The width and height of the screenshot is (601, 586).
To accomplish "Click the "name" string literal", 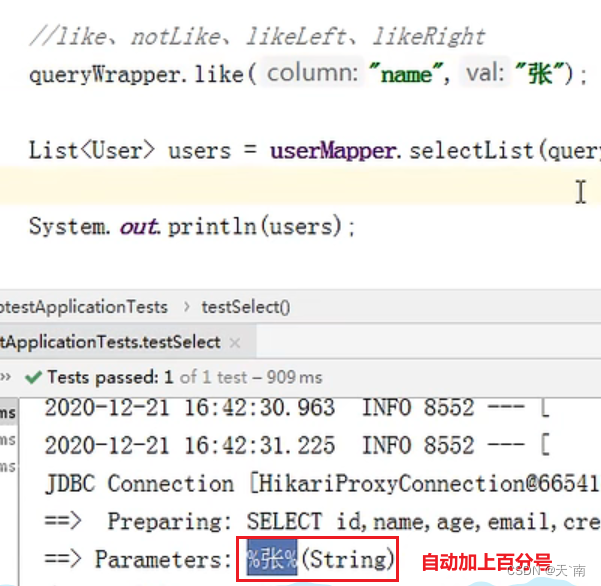I will pos(406,74).
